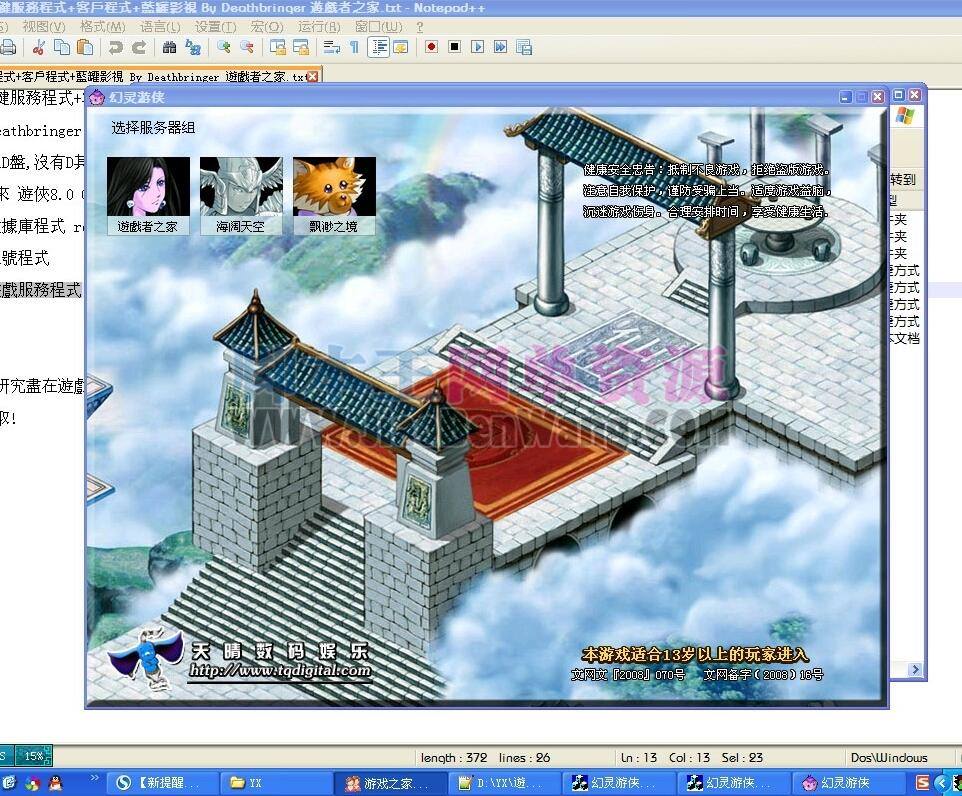Open the 视图(V) menu
The image size is (962, 796).
(44, 27)
